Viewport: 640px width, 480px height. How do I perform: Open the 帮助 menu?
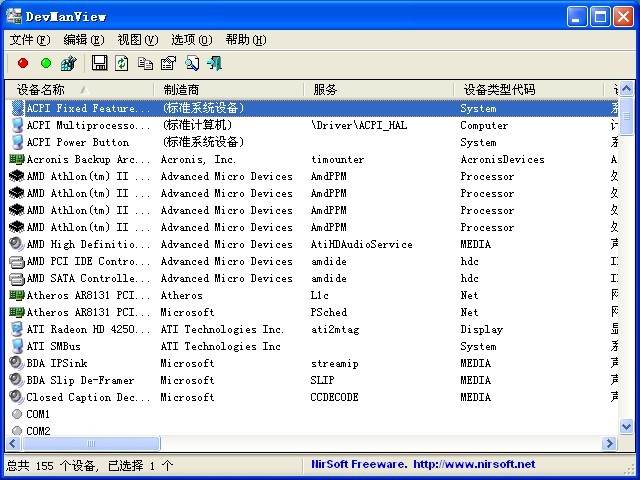(x=245, y=40)
